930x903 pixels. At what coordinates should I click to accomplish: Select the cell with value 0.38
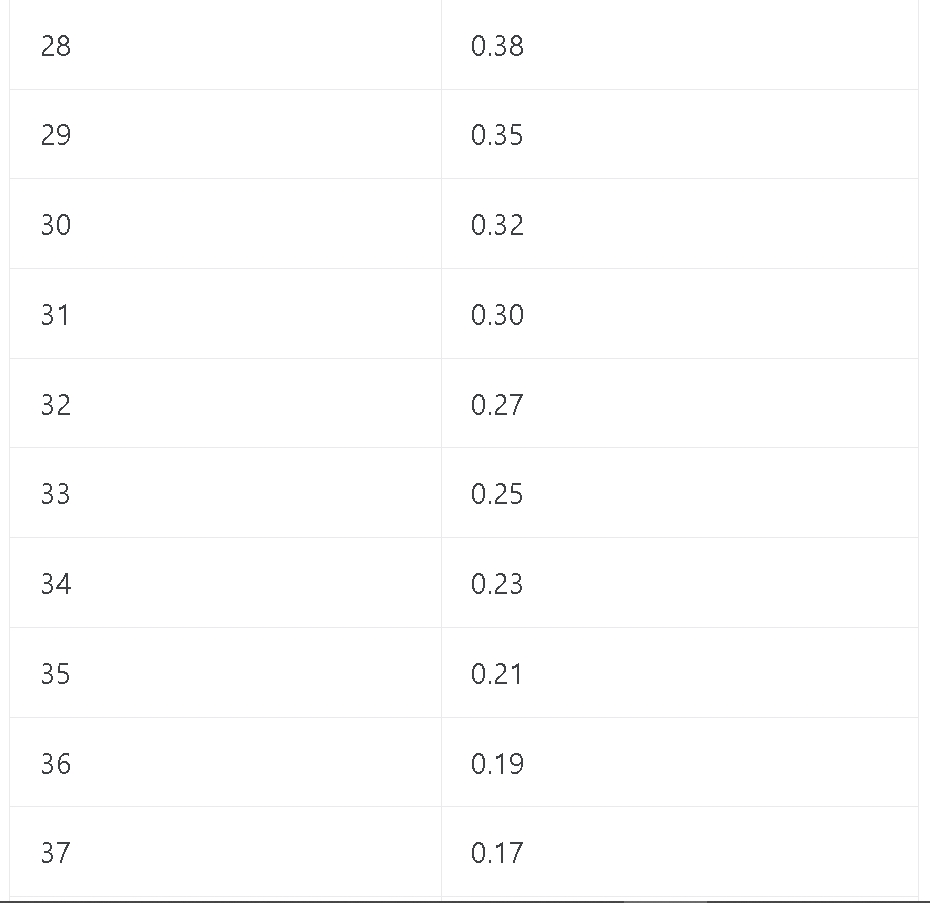tap(680, 45)
